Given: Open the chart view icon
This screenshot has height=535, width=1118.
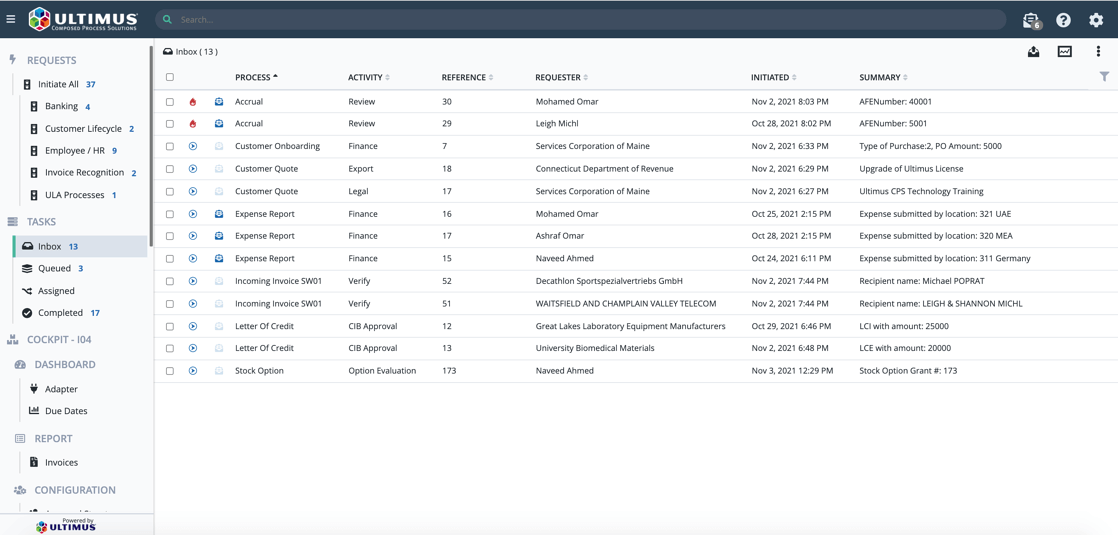Looking at the screenshot, I should click(x=1065, y=52).
